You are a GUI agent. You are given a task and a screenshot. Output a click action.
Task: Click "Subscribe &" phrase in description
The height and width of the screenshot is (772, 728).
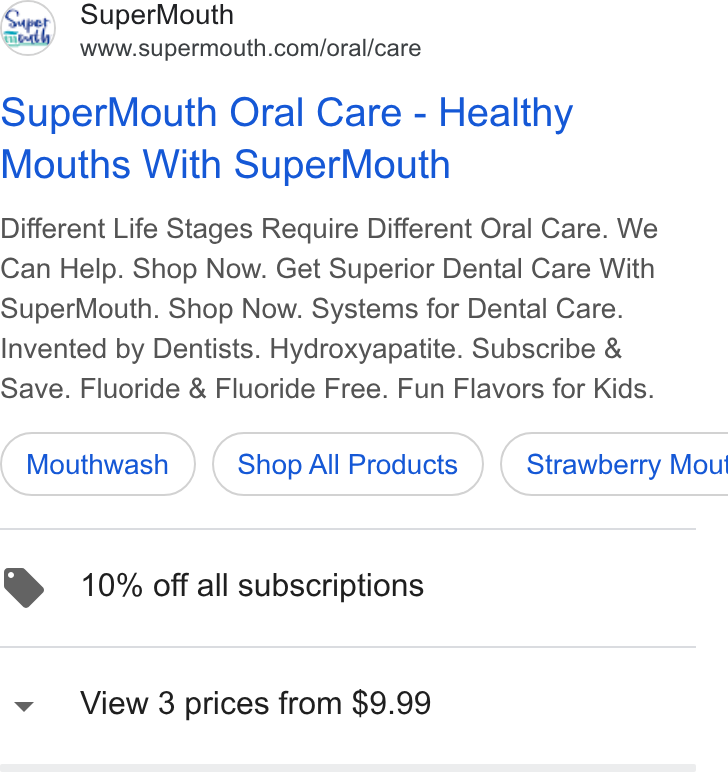(x=547, y=349)
